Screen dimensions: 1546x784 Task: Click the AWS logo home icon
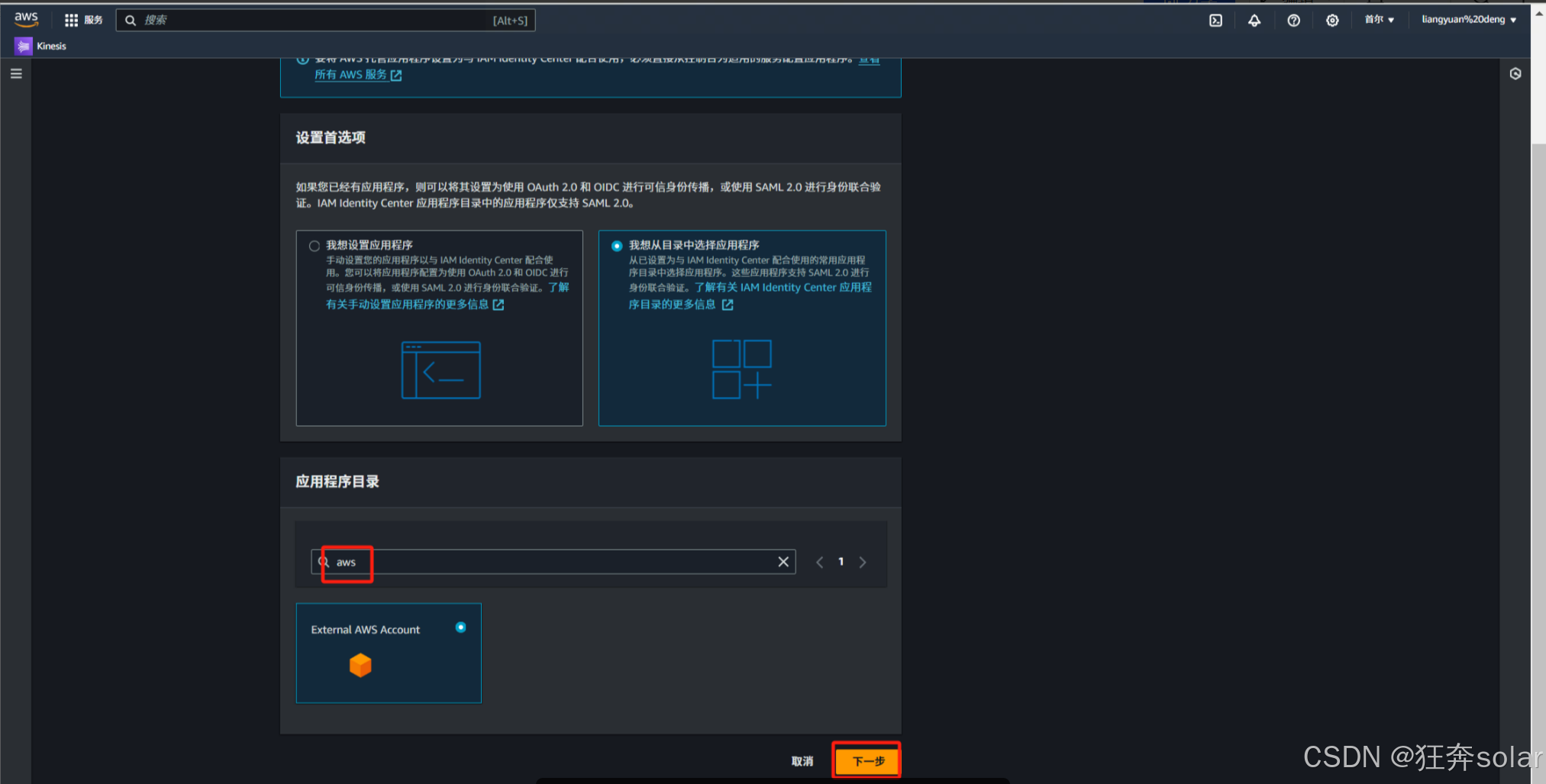coord(26,19)
